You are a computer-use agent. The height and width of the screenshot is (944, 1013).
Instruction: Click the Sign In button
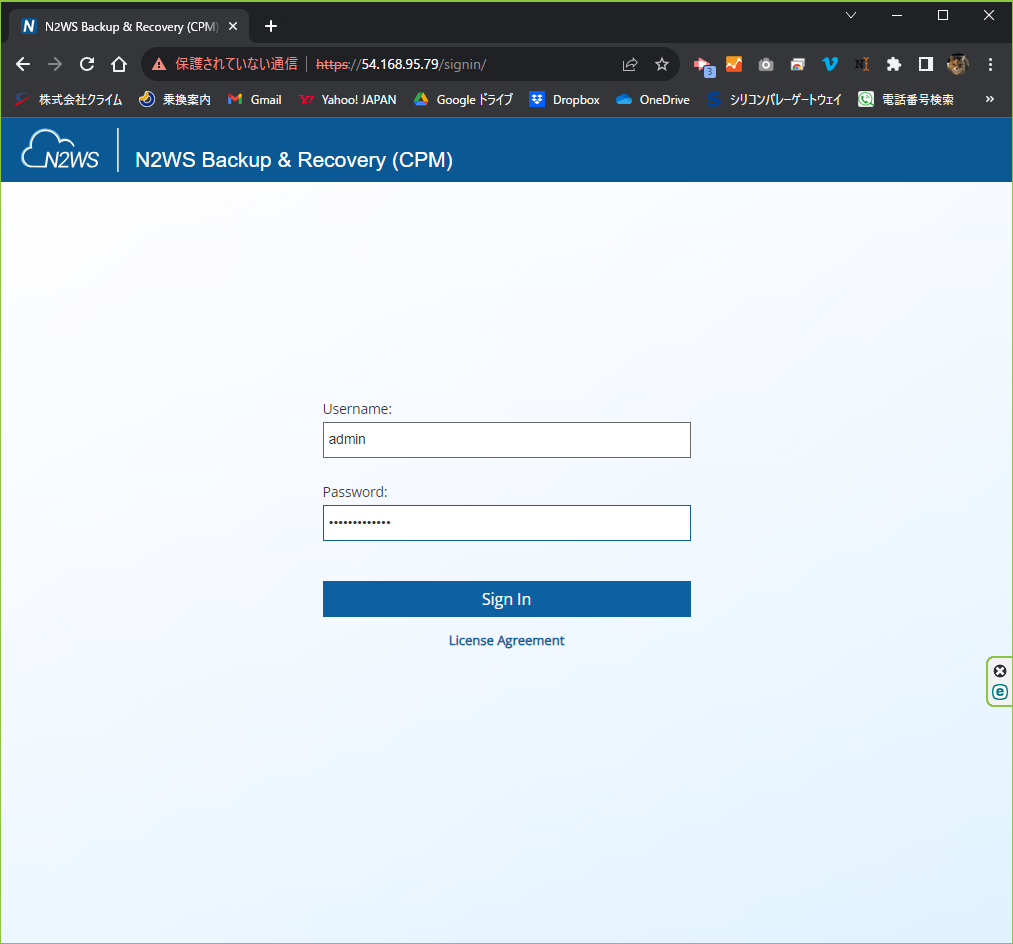[x=506, y=599]
